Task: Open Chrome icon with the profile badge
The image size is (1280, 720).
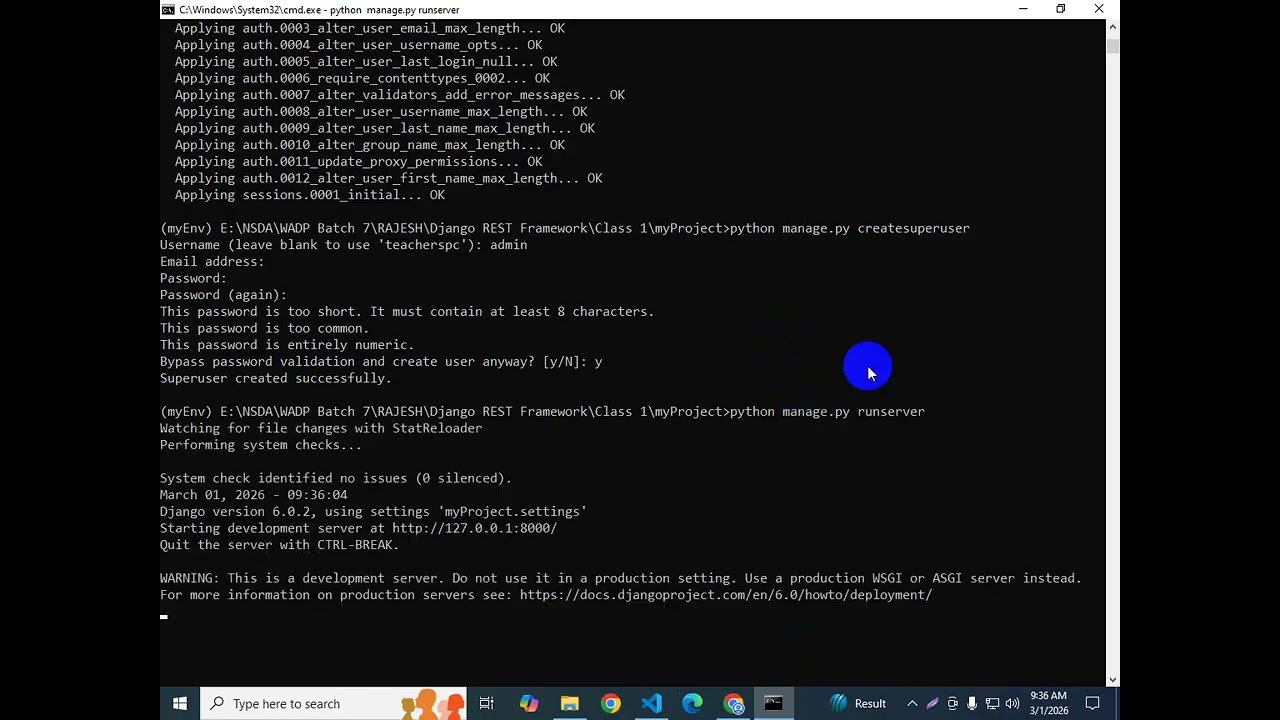Action: (733, 703)
